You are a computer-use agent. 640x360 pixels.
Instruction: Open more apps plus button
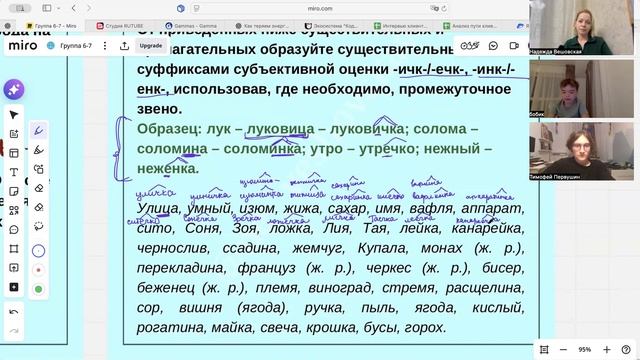pos(14,287)
